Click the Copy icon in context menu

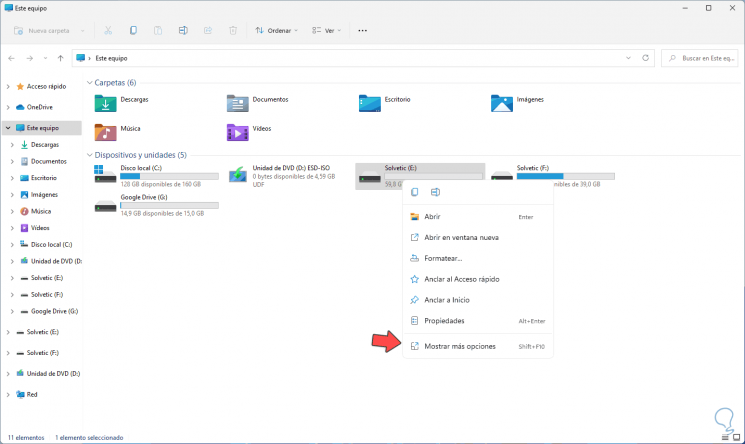(x=414, y=192)
